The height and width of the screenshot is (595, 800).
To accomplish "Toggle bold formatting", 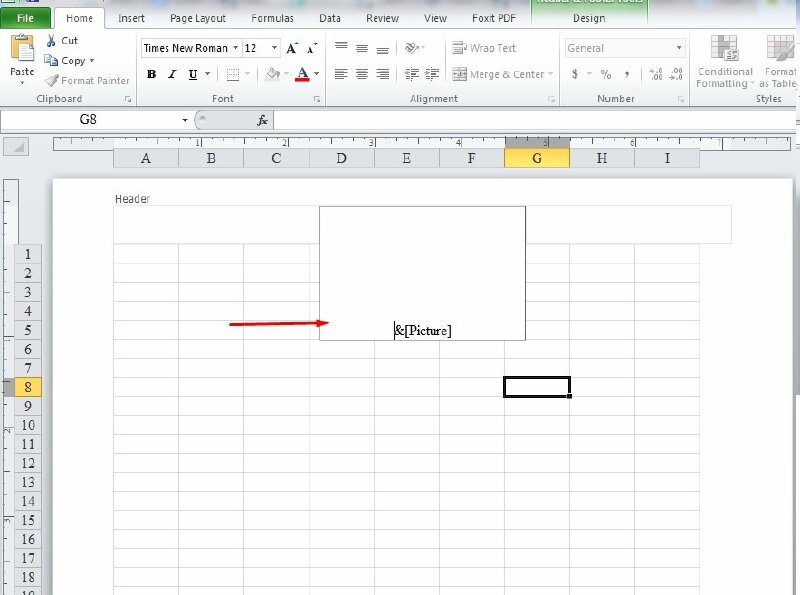I will pos(151,74).
